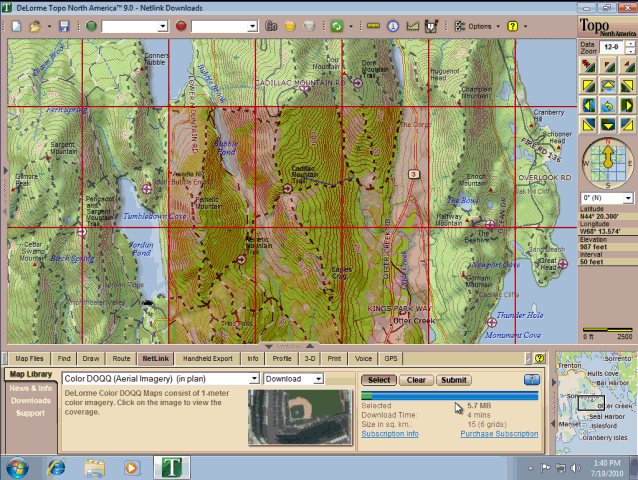Click the green refresh sync icon

click(336, 26)
